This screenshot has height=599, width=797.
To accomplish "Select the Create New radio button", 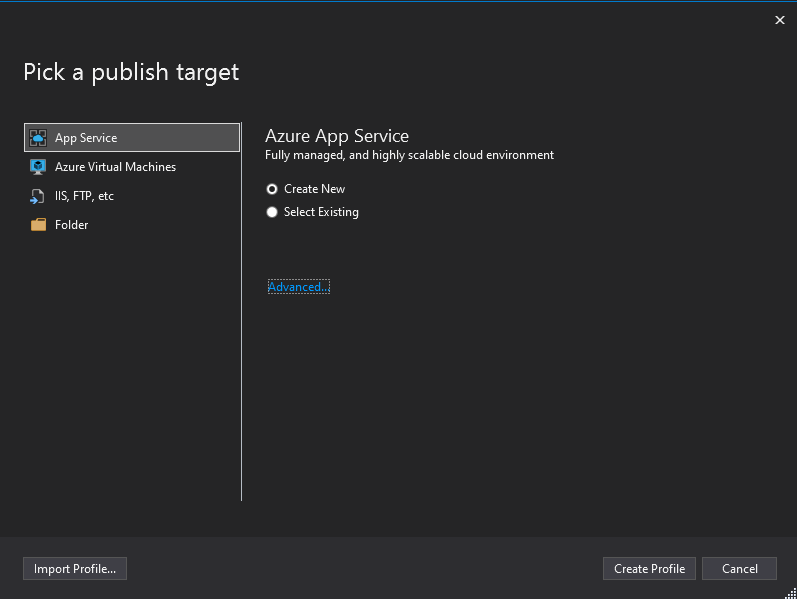I will (272, 189).
